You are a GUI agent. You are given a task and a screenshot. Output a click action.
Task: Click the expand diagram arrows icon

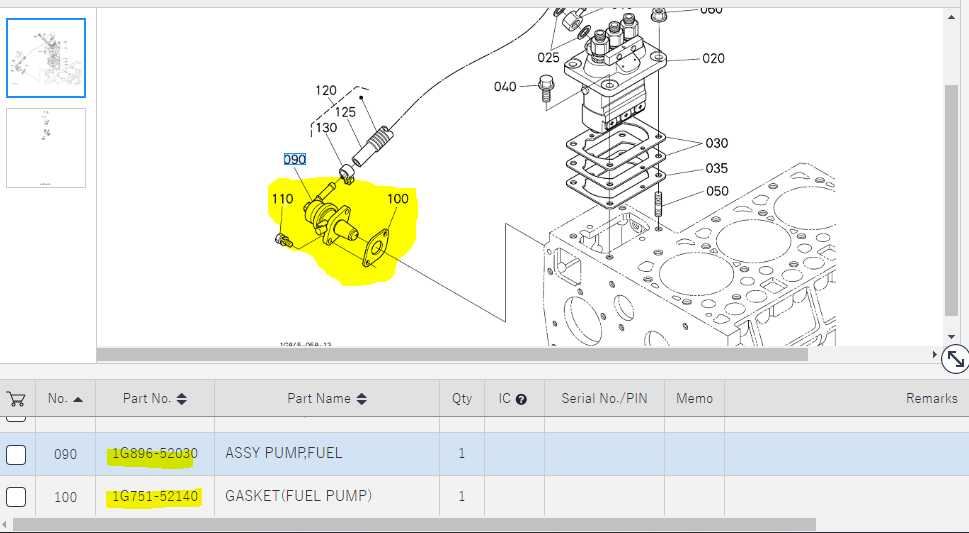tap(955, 358)
